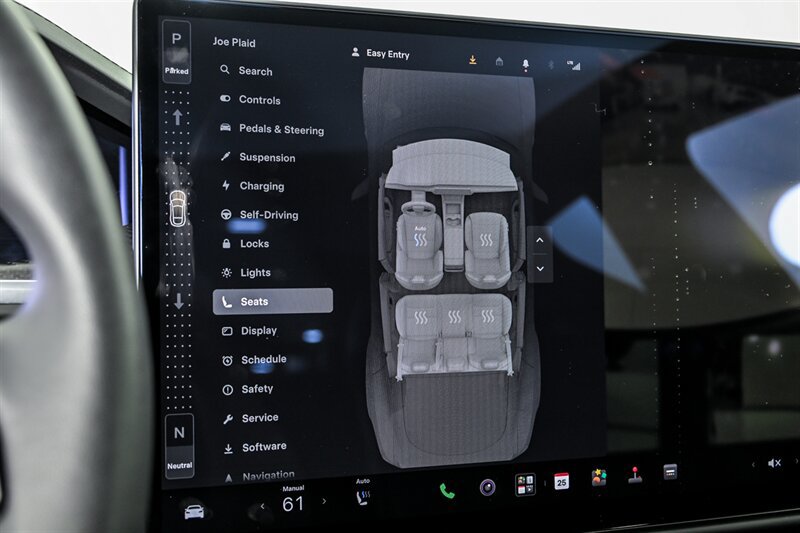Open the car controls icon in the bottom bar
Image resolution: width=800 pixels, height=533 pixels.
pyautogui.click(x=194, y=511)
